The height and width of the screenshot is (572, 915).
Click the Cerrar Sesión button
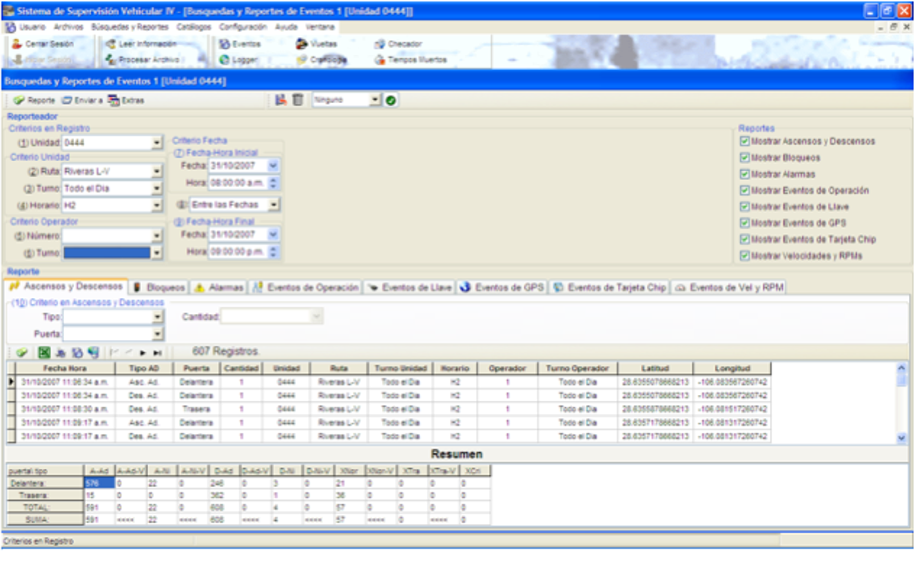point(42,44)
